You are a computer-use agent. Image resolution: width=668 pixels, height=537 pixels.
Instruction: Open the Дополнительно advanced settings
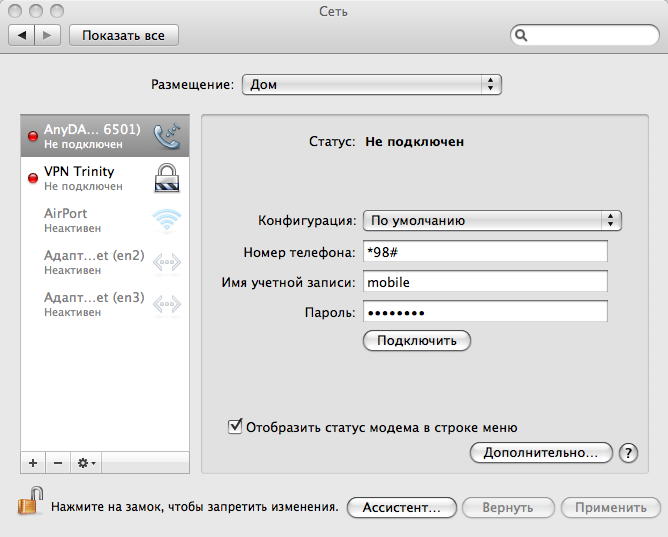pos(540,453)
